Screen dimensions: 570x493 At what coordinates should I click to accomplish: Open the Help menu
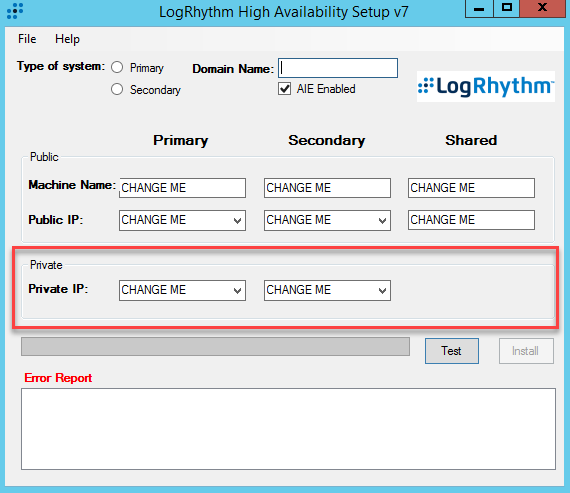click(67, 39)
